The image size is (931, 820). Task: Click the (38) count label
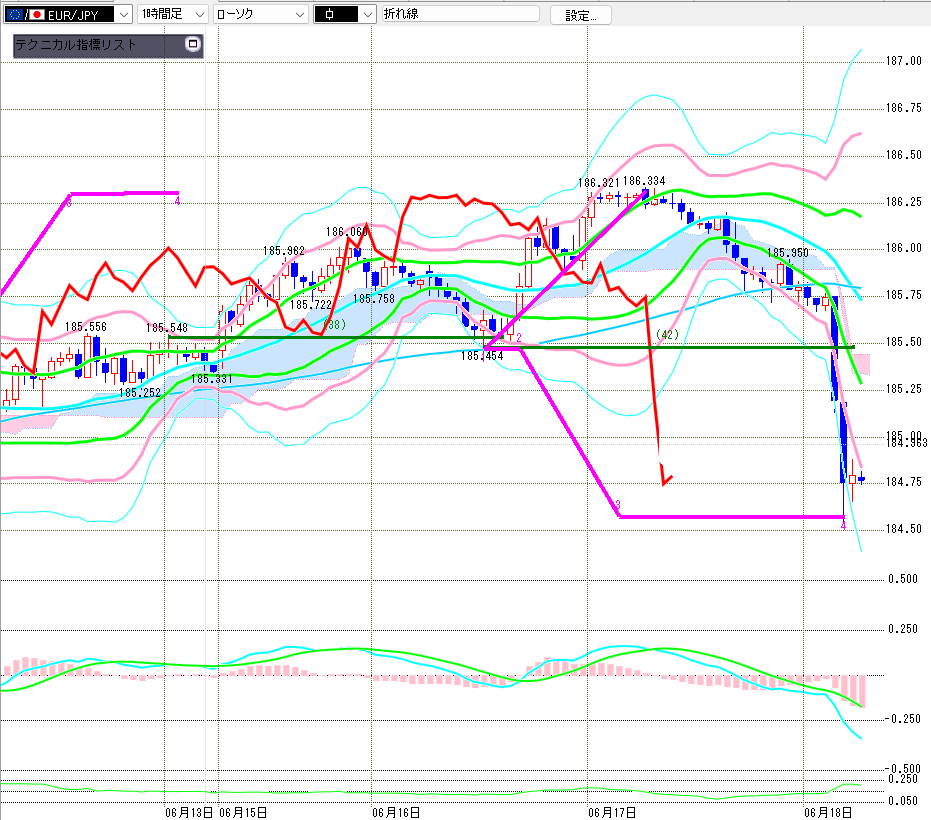(x=335, y=325)
